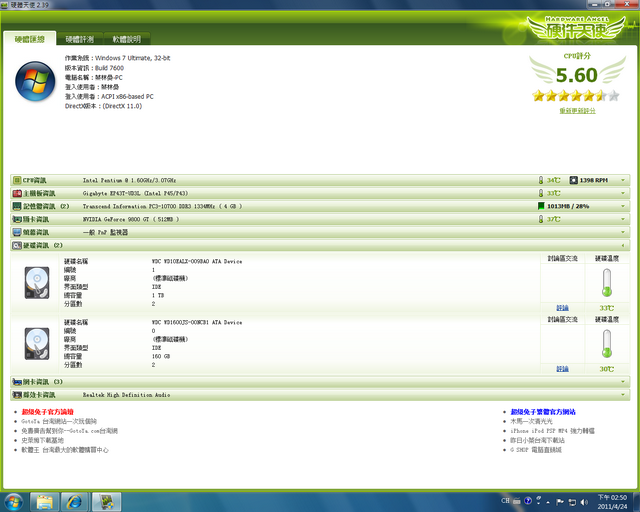Click the gold star rating row
The width and height of the screenshot is (640, 512).
(576, 96)
